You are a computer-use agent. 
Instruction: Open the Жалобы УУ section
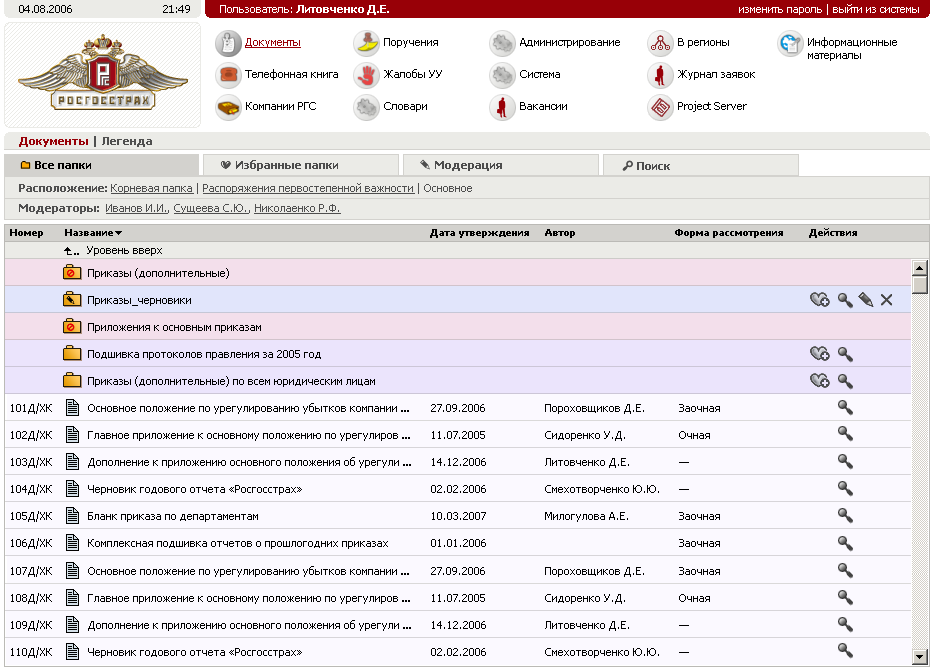coord(414,75)
